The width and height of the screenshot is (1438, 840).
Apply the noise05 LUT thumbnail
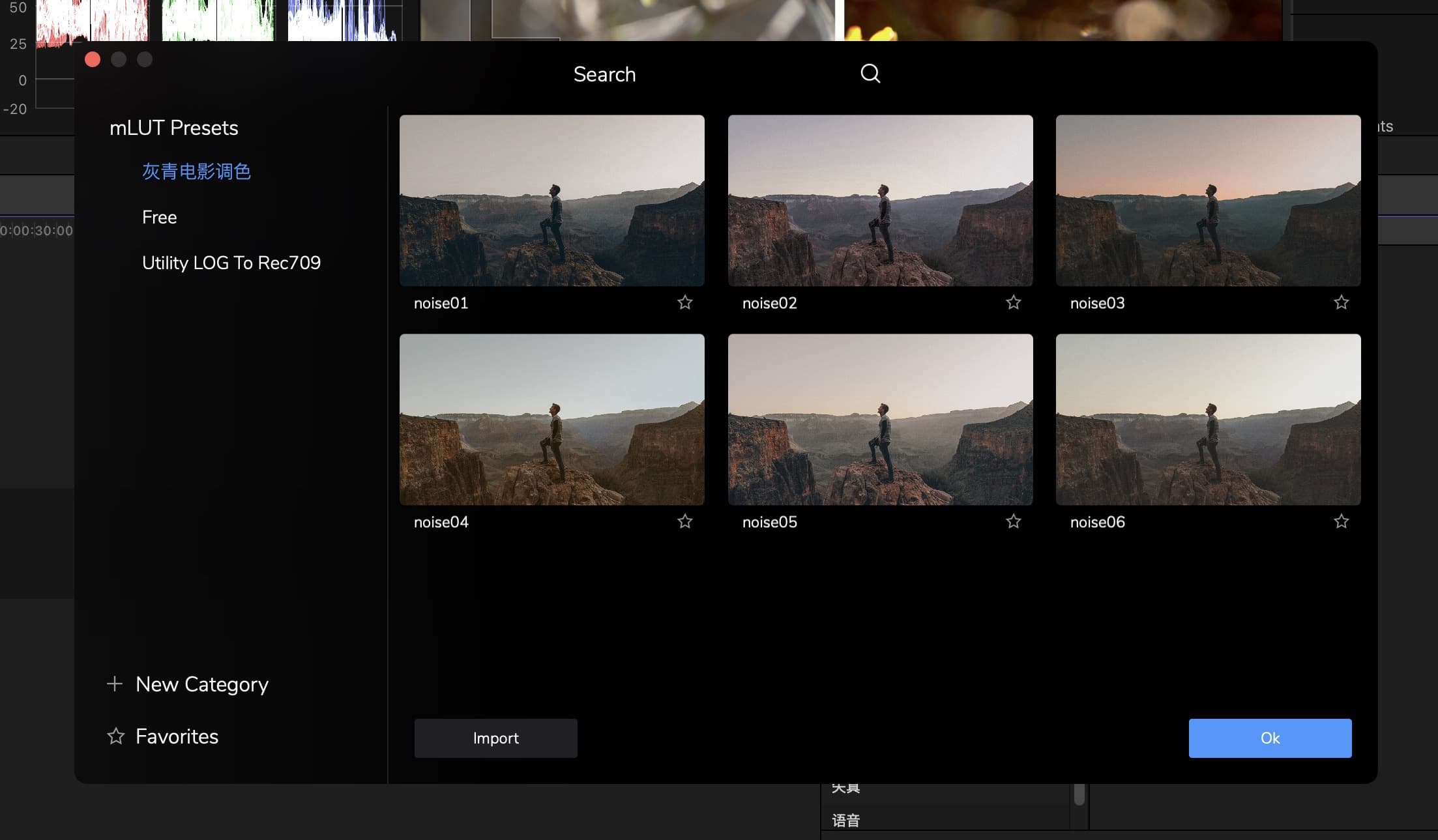(880, 420)
